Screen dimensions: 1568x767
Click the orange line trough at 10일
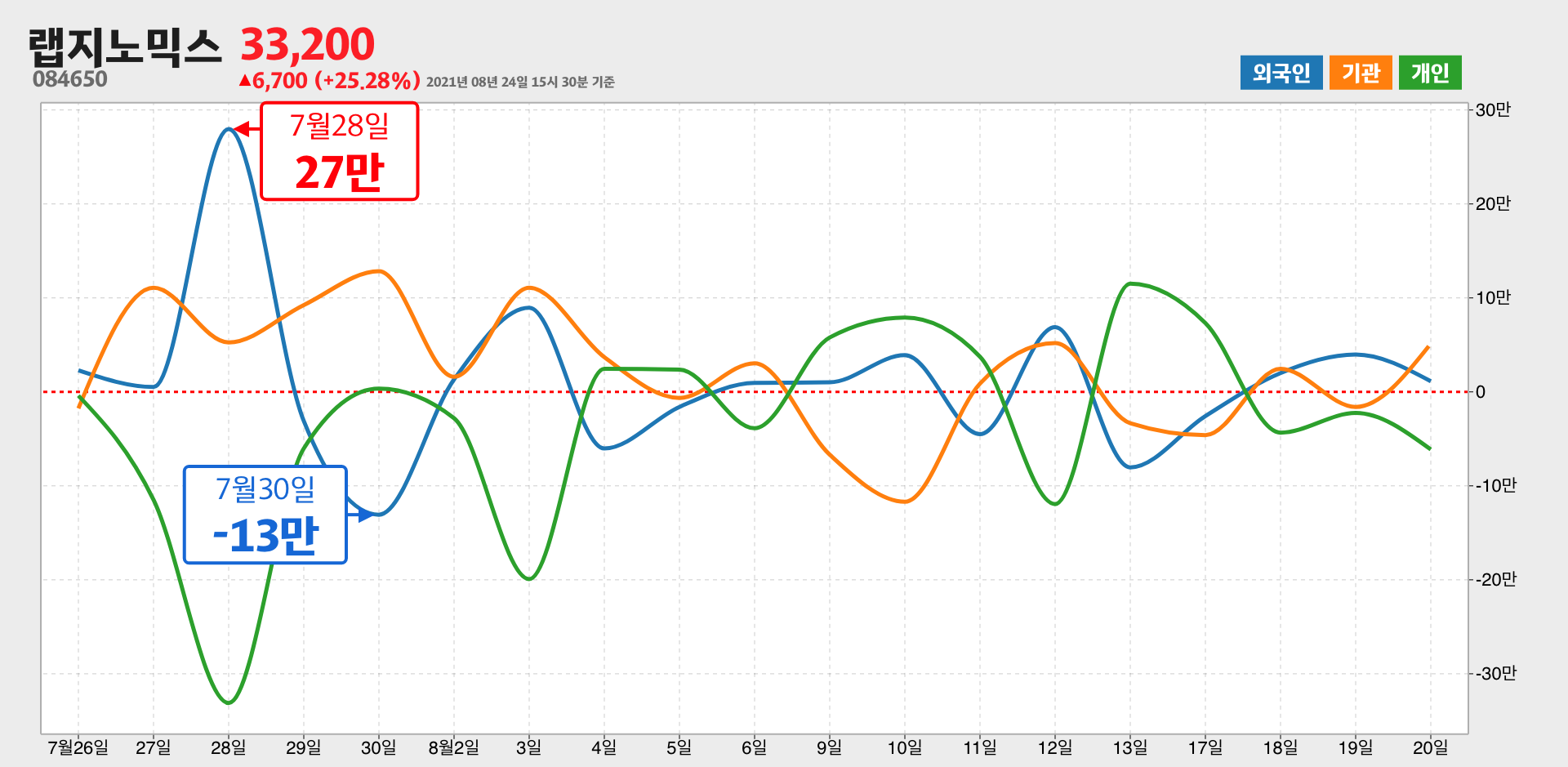905,502
